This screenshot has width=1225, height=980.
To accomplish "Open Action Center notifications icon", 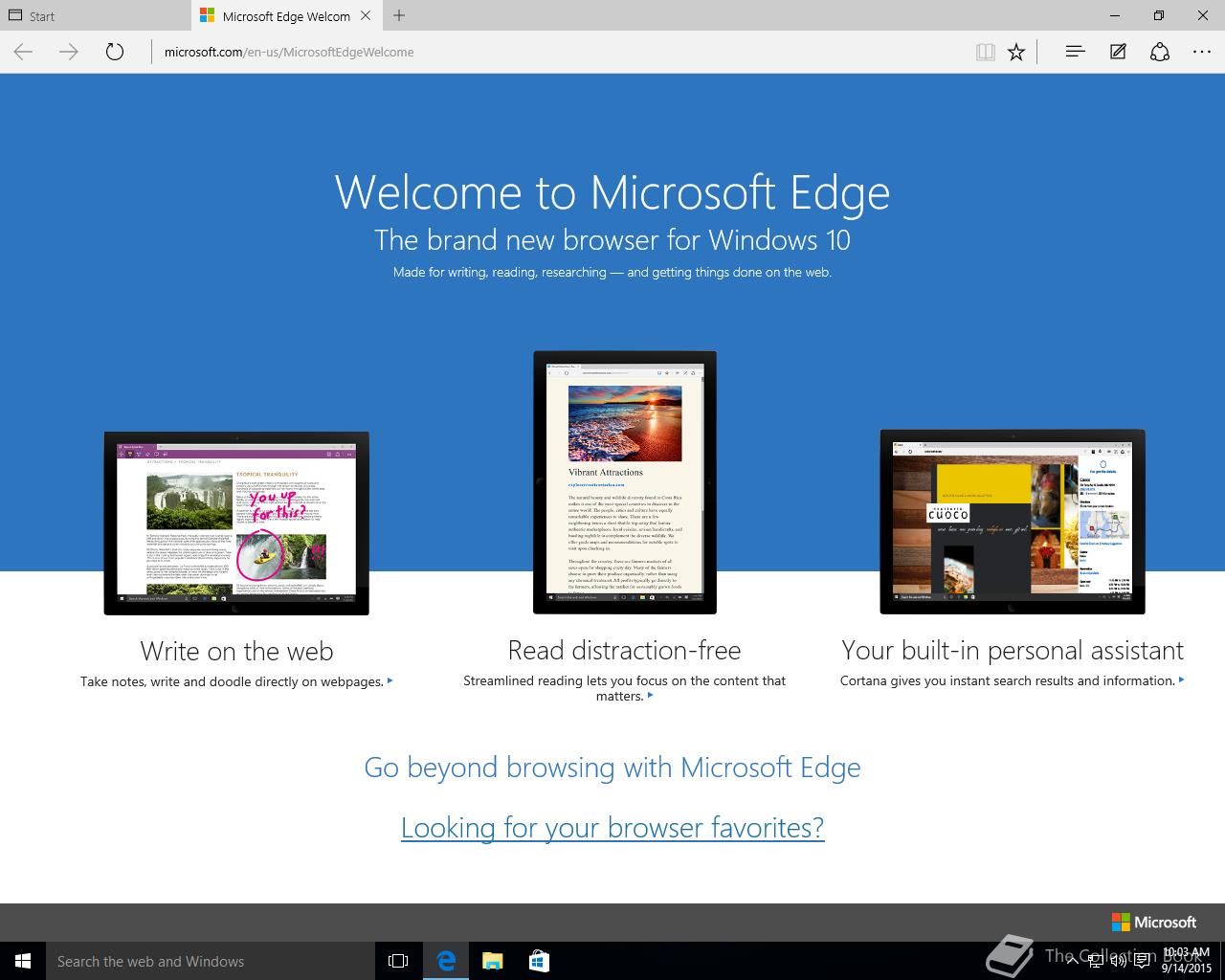I will point(1142,961).
